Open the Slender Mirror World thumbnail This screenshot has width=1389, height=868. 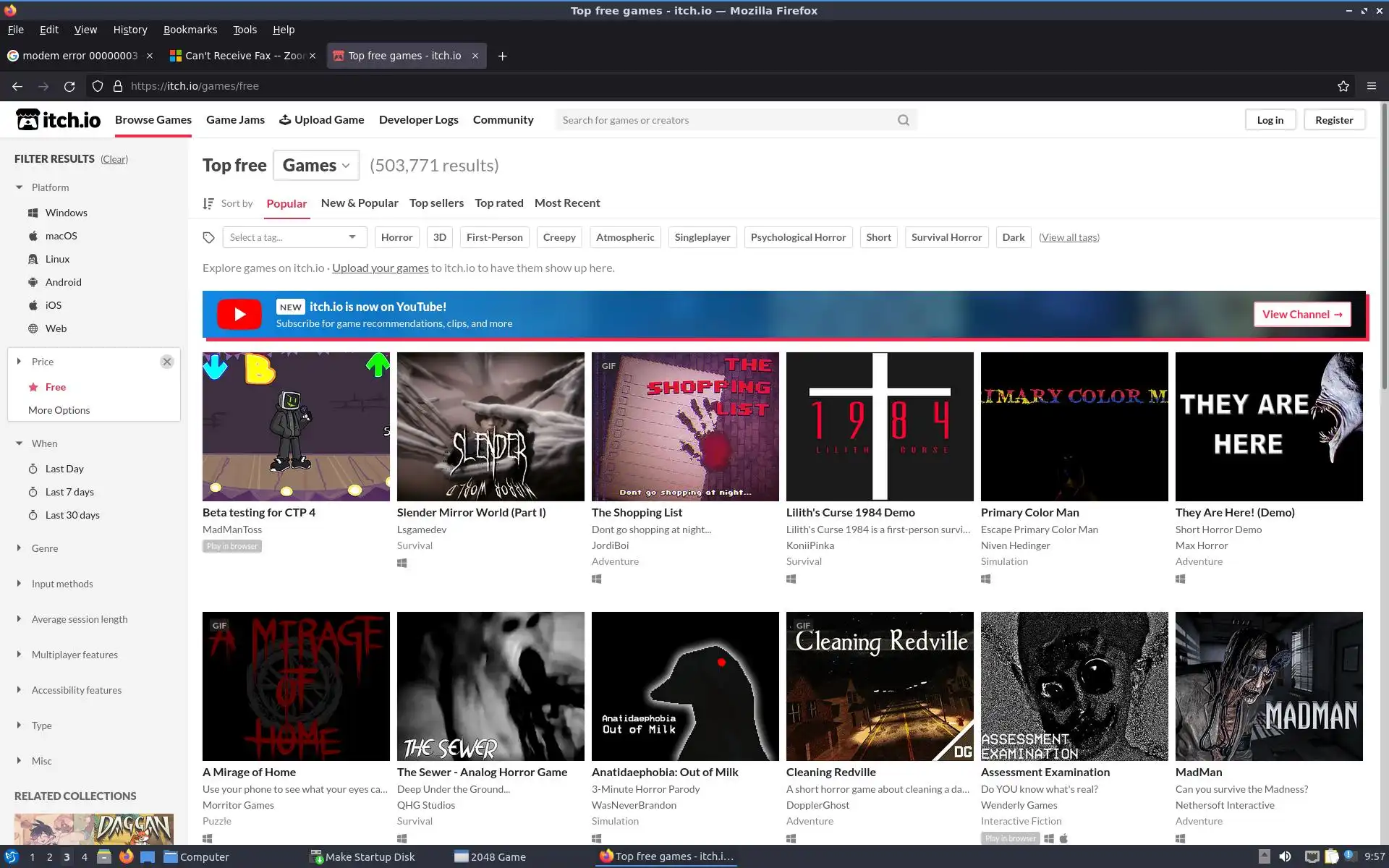[490, 427]
